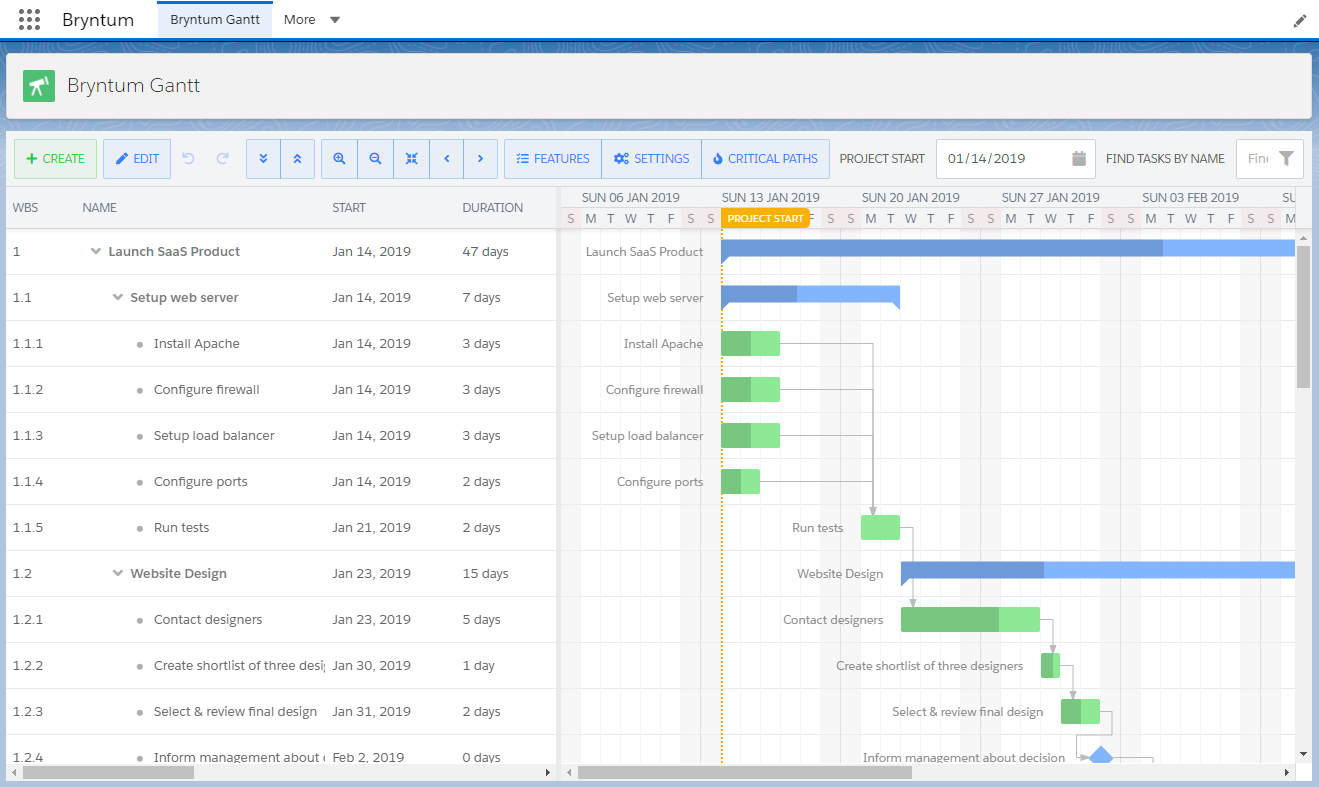Click the 15 days duration cell
This screenshot has height=787, width=1319.
coord(505,574)
